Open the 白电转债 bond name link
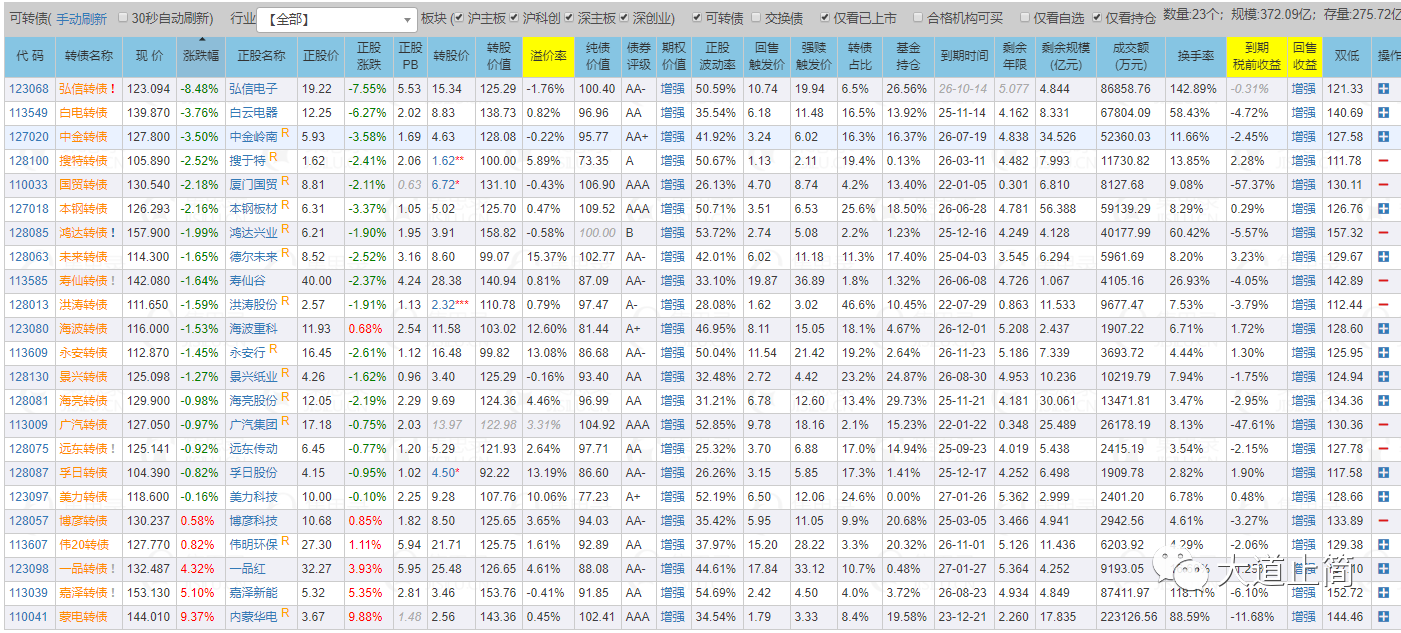 (x=83, y=113)
